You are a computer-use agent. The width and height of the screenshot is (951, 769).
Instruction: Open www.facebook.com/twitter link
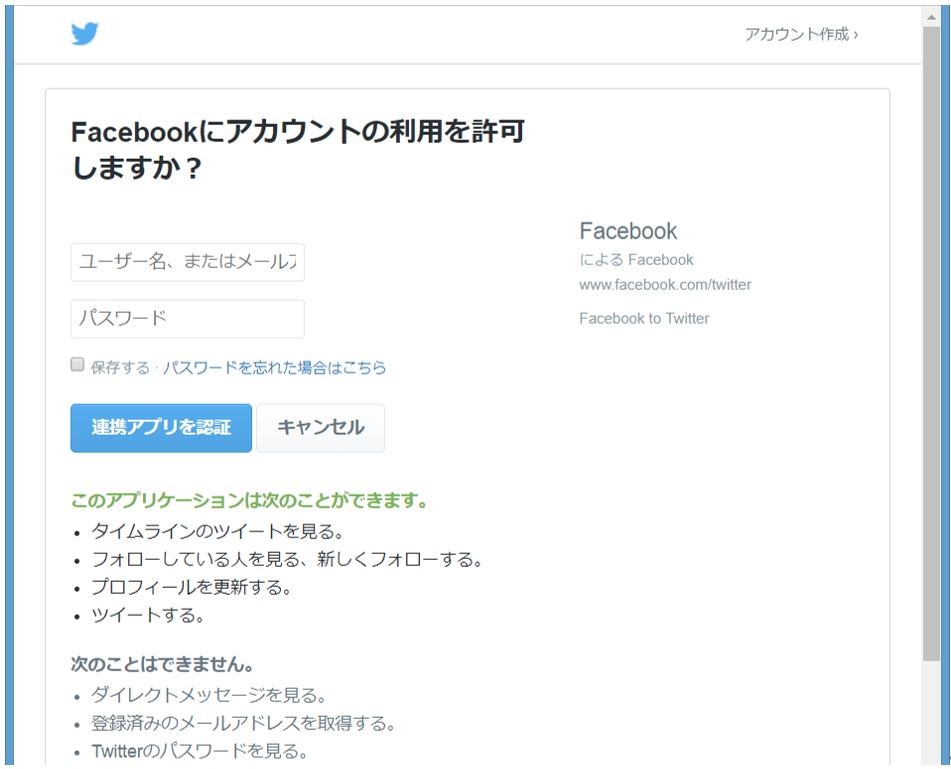tap(665, 284)
